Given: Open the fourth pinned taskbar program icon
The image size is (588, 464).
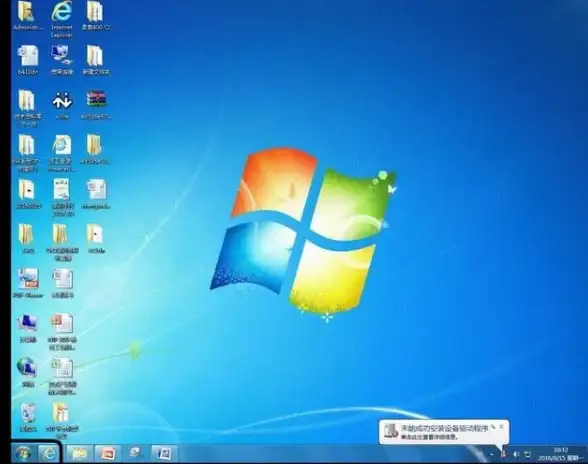Looking at the screenshot, I should coord(135,453).
